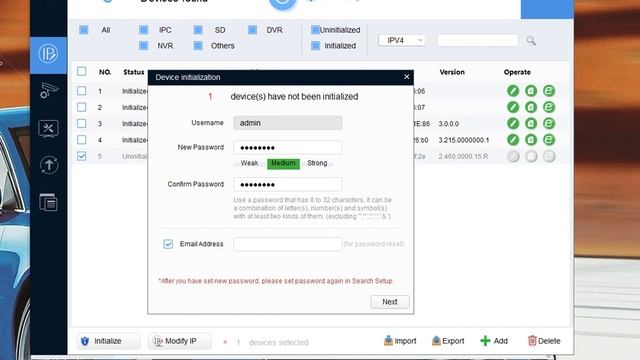The width and height of the screenshot is (640, 360).
Task: Click version 3.215.0000000.1 cell
Action: [x=464, y=140]
